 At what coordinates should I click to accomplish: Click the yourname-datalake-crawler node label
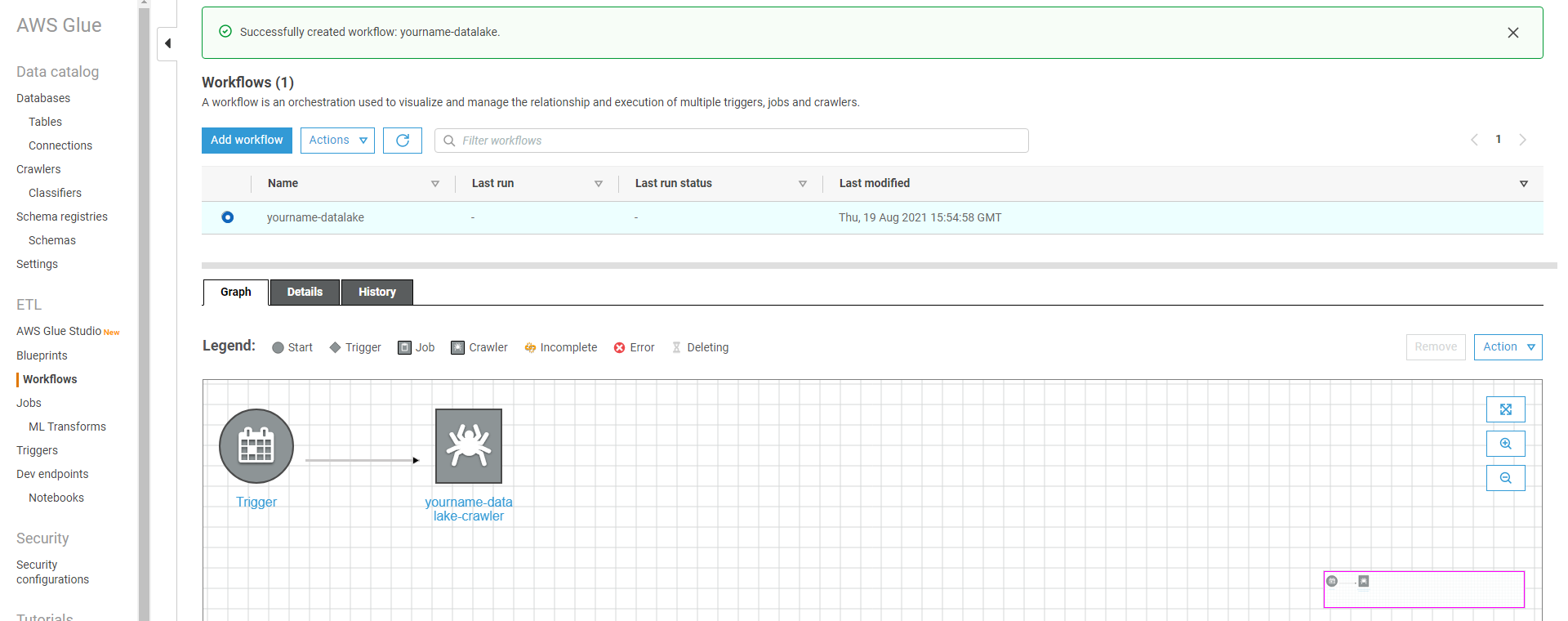tap(469, 509)
